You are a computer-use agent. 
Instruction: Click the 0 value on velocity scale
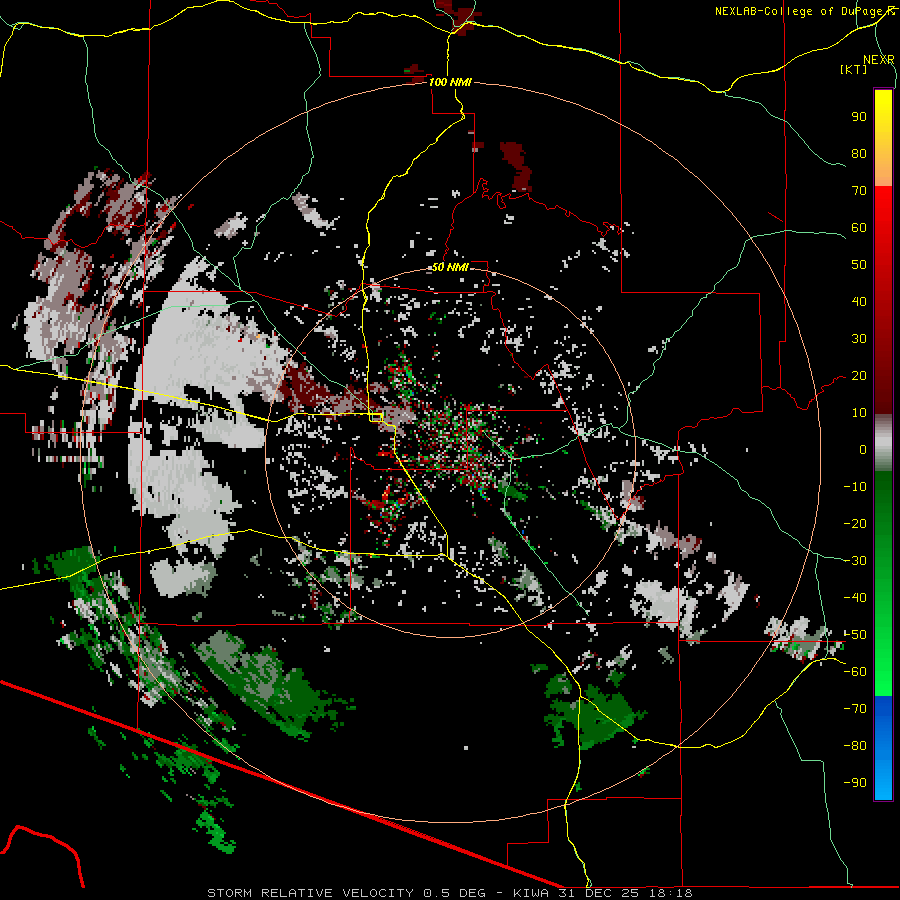pyautogui.click(x=863, y=450)
